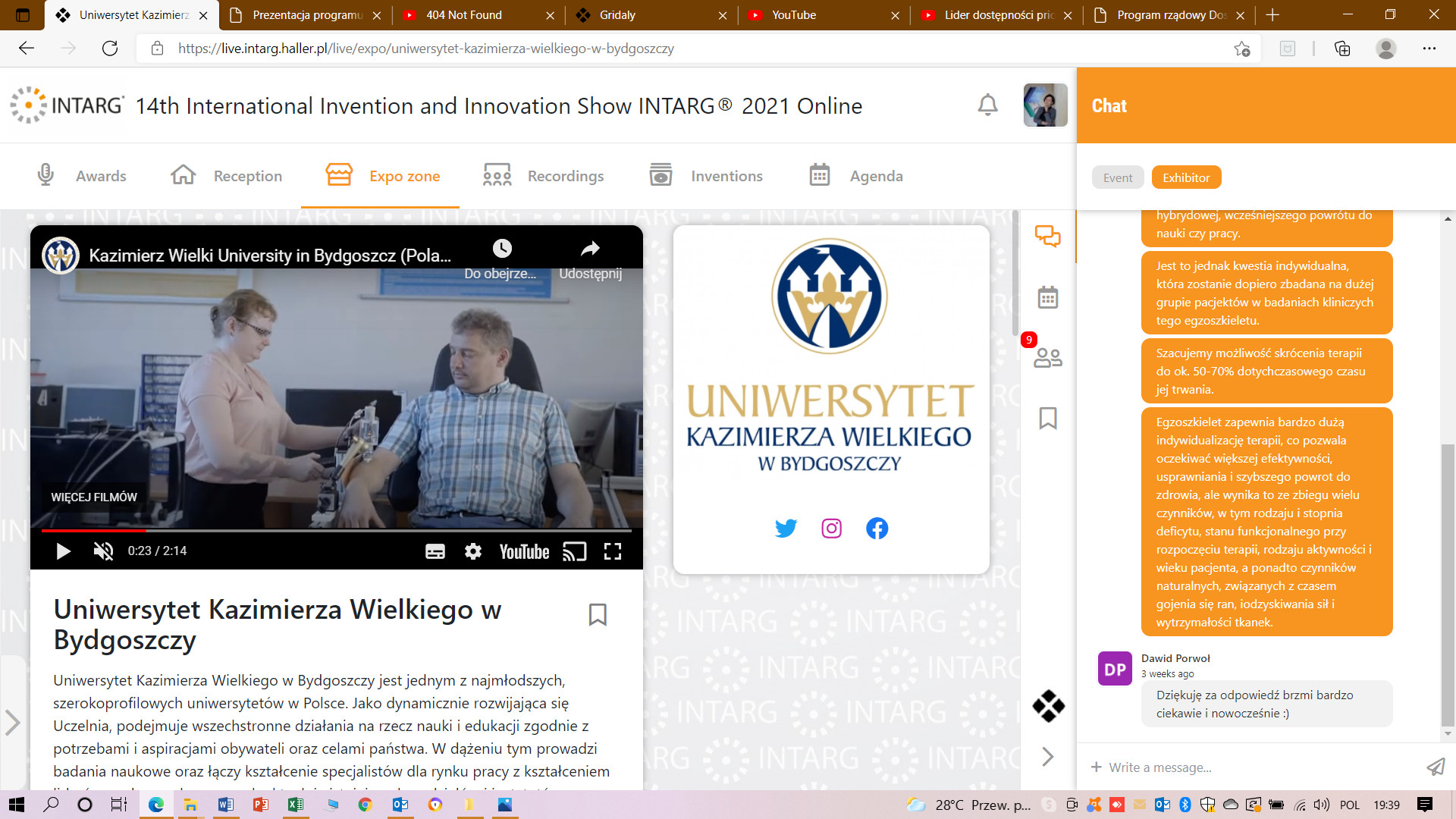Image resolution: width=1456 pixels, height=819 pixels.
Task: Collapse the chat panel with chevron
Action: [1048, 756]
